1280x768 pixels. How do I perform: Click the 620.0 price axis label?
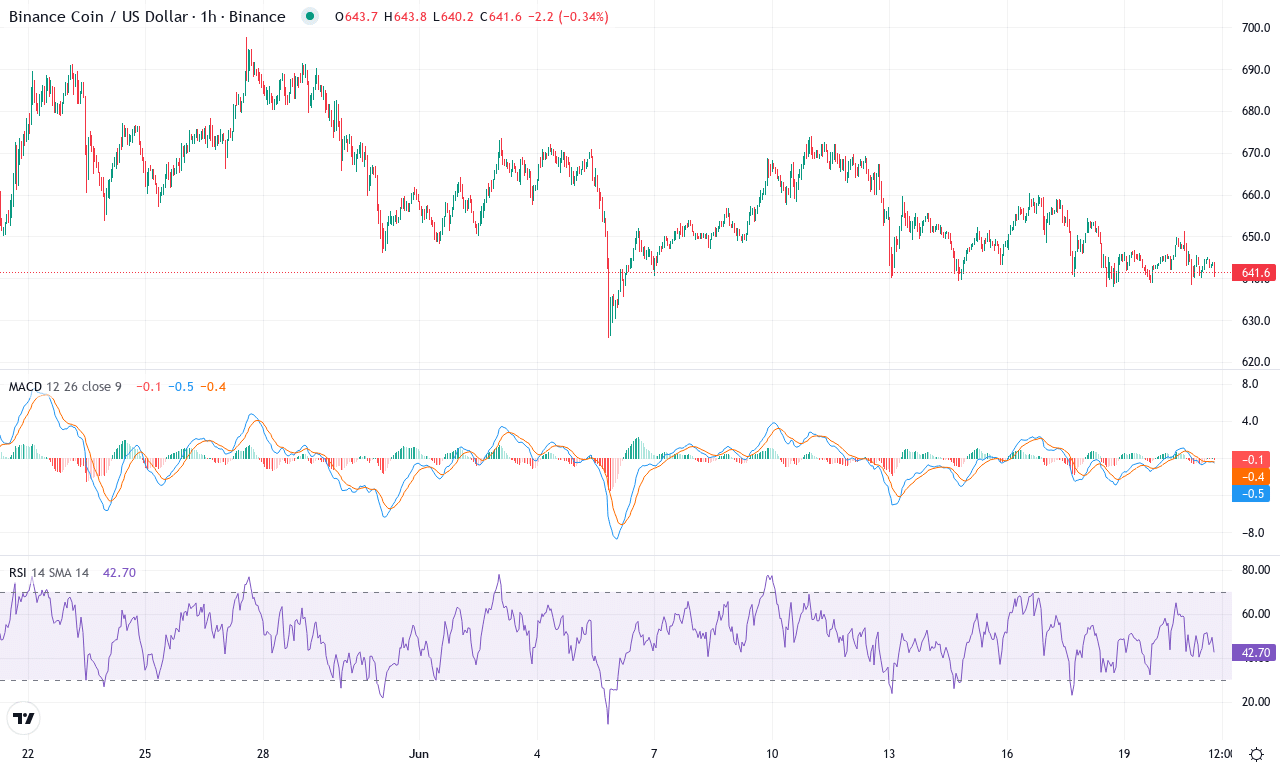pyautogui.click(x=1256, y=362)
